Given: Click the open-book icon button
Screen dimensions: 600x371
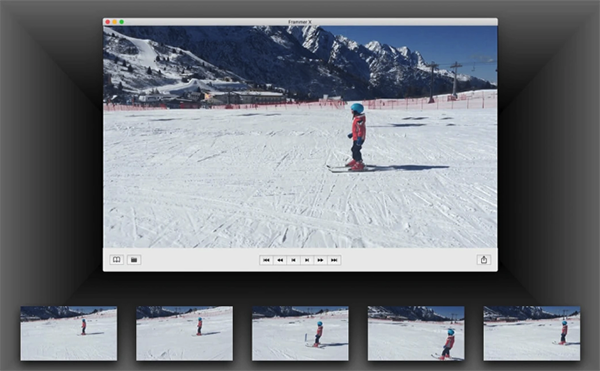Looking at the screenshot, I should 117,260.
